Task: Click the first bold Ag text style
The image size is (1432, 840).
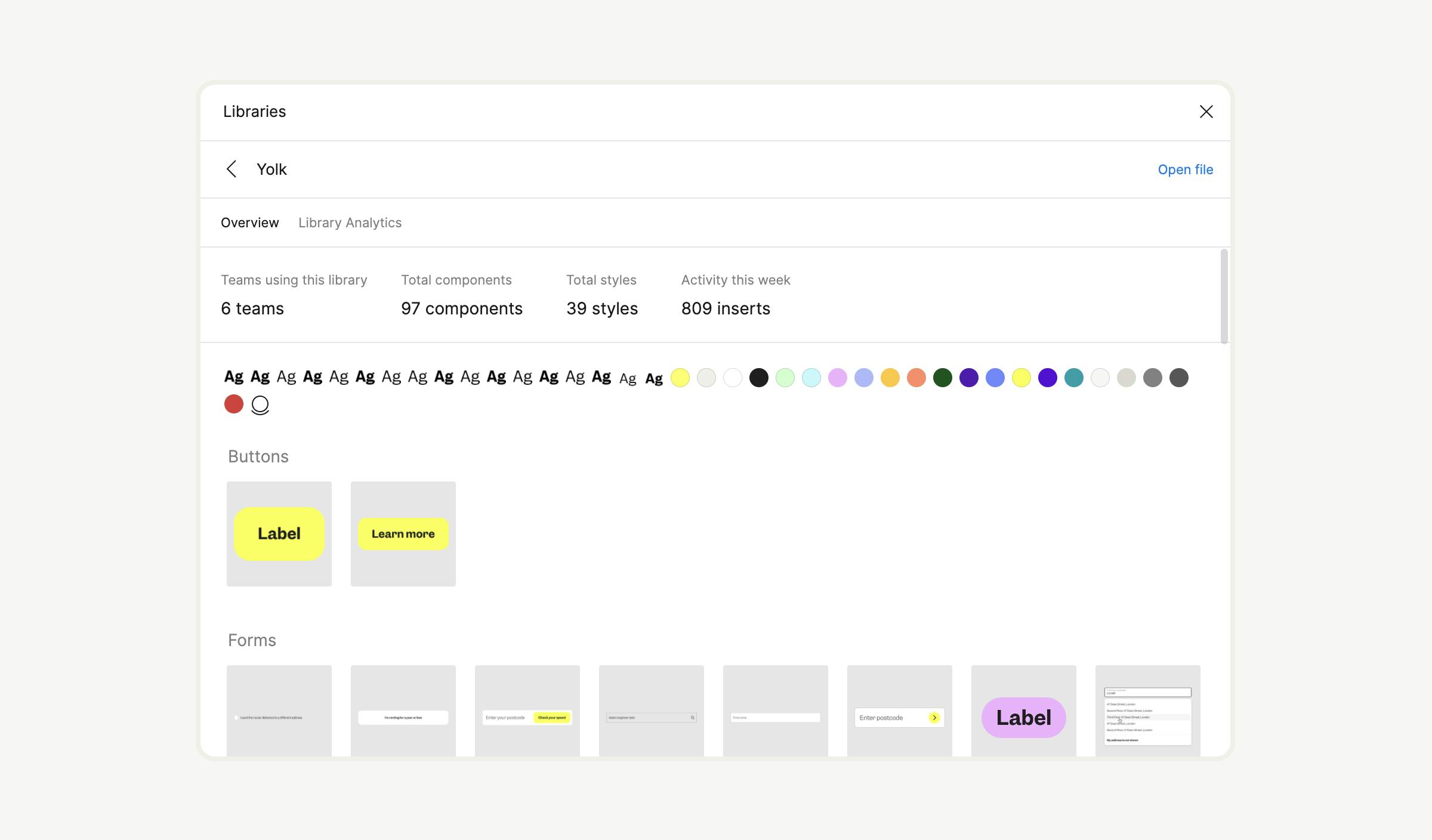Action: [233, 377]
